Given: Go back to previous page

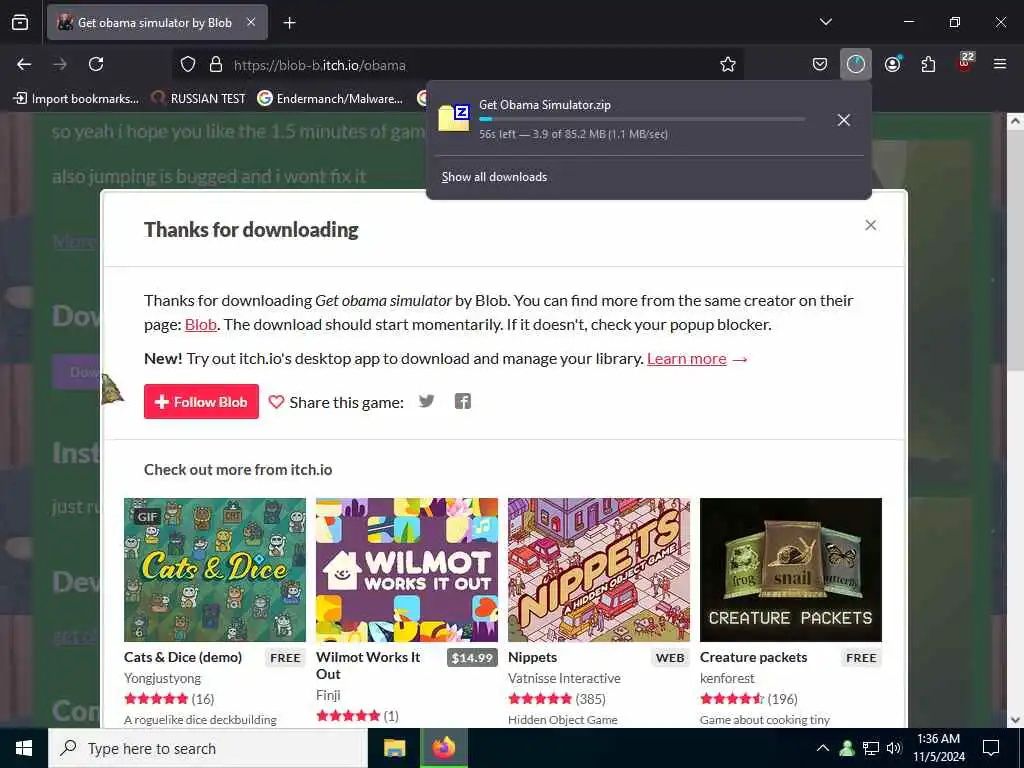Looking at the screenshot, I should (x=24, y=64).
